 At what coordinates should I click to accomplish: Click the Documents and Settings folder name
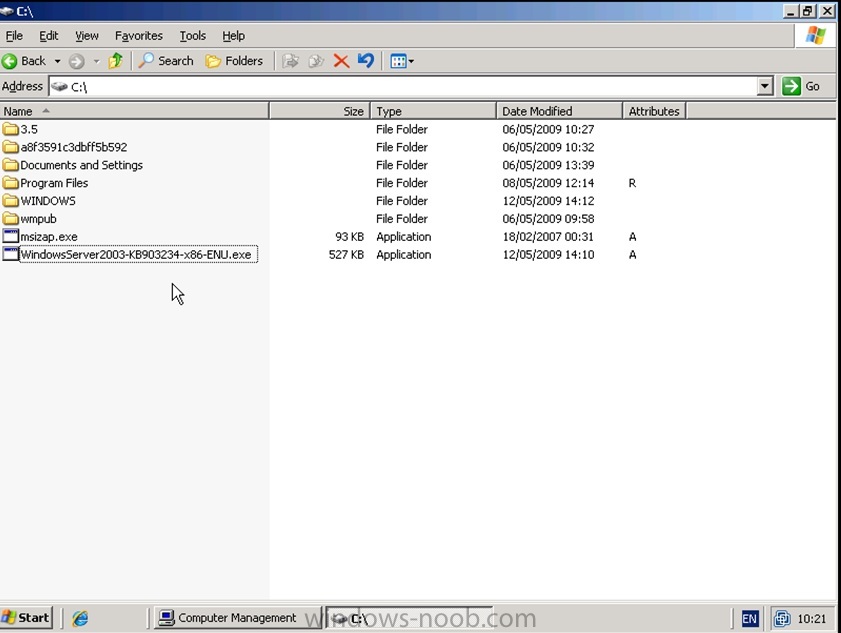pyautogui.click(x=82, y=165)
